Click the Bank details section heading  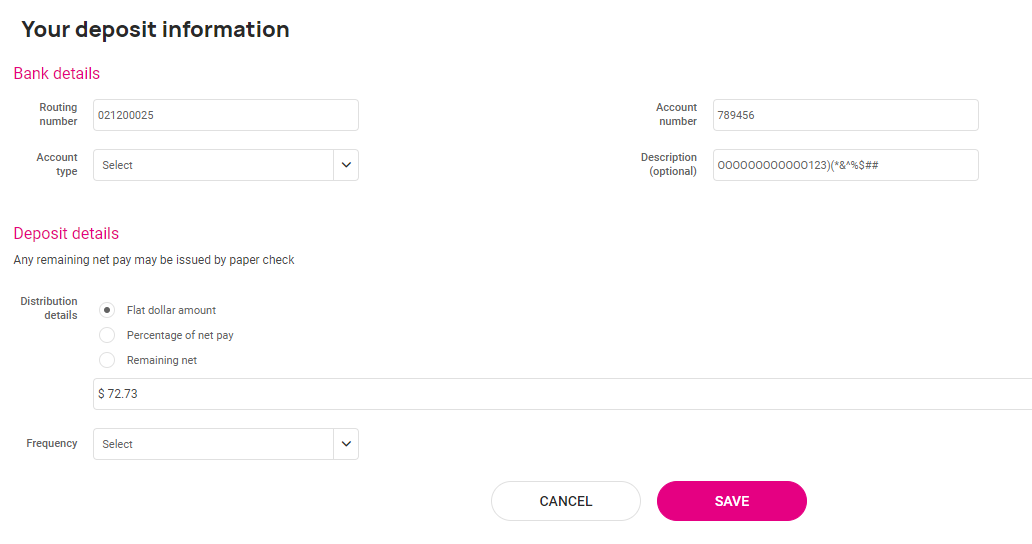[57, 73]
